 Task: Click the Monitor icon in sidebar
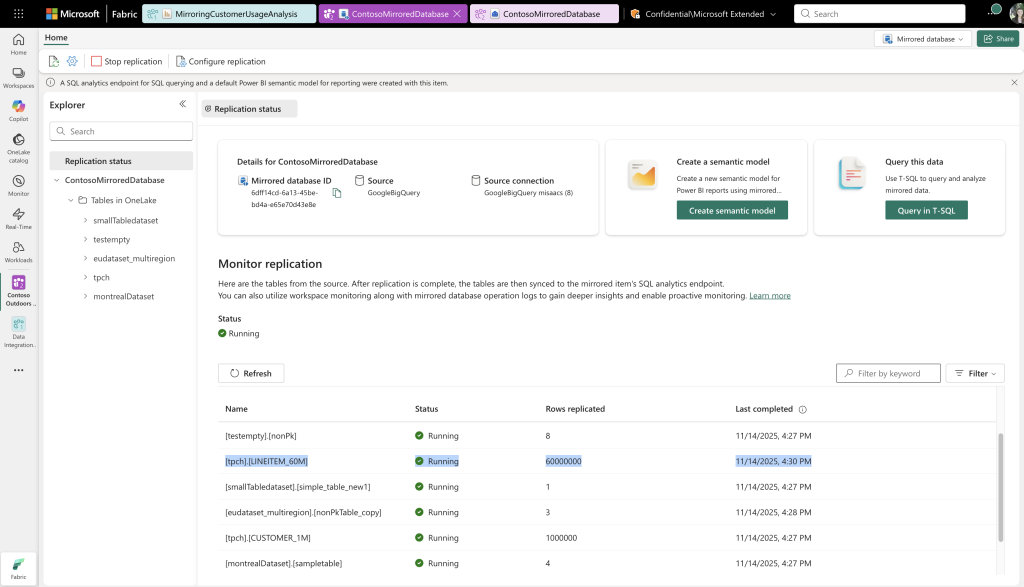pos(18,182)
